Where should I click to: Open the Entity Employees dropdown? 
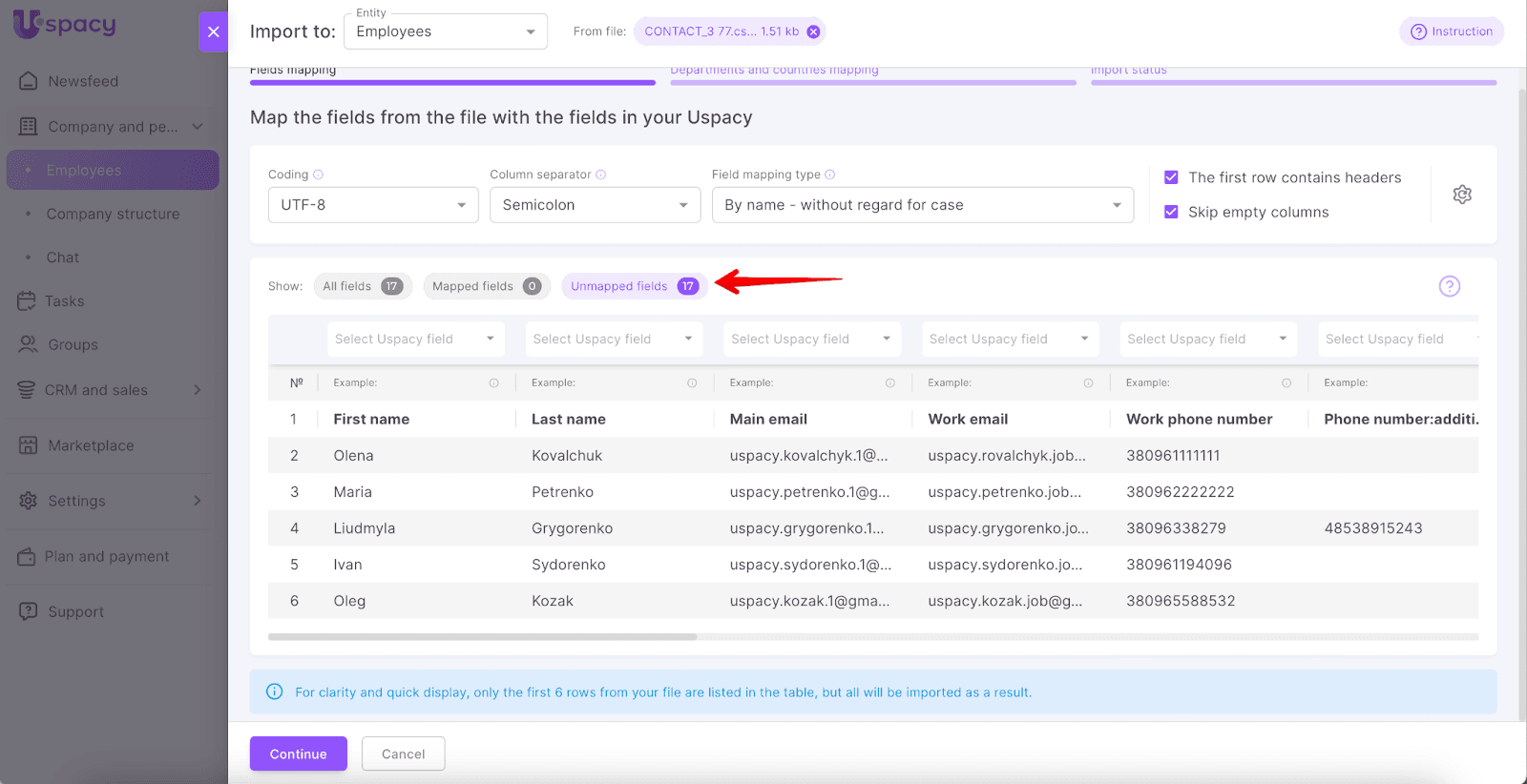pyautogui.click(x=446, y=31)
